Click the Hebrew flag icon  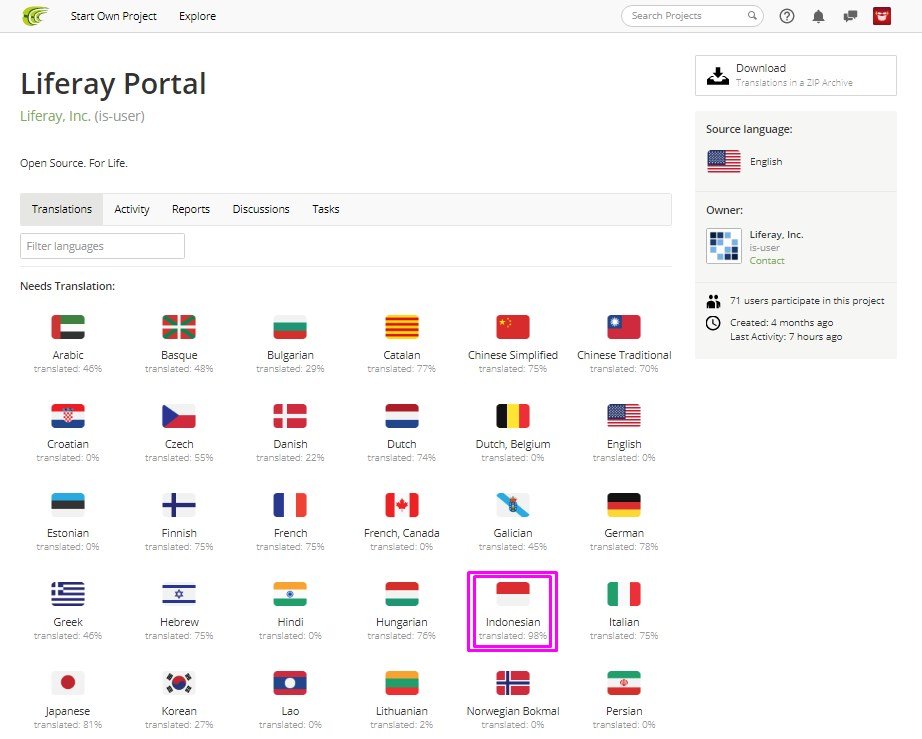[179, 594]
